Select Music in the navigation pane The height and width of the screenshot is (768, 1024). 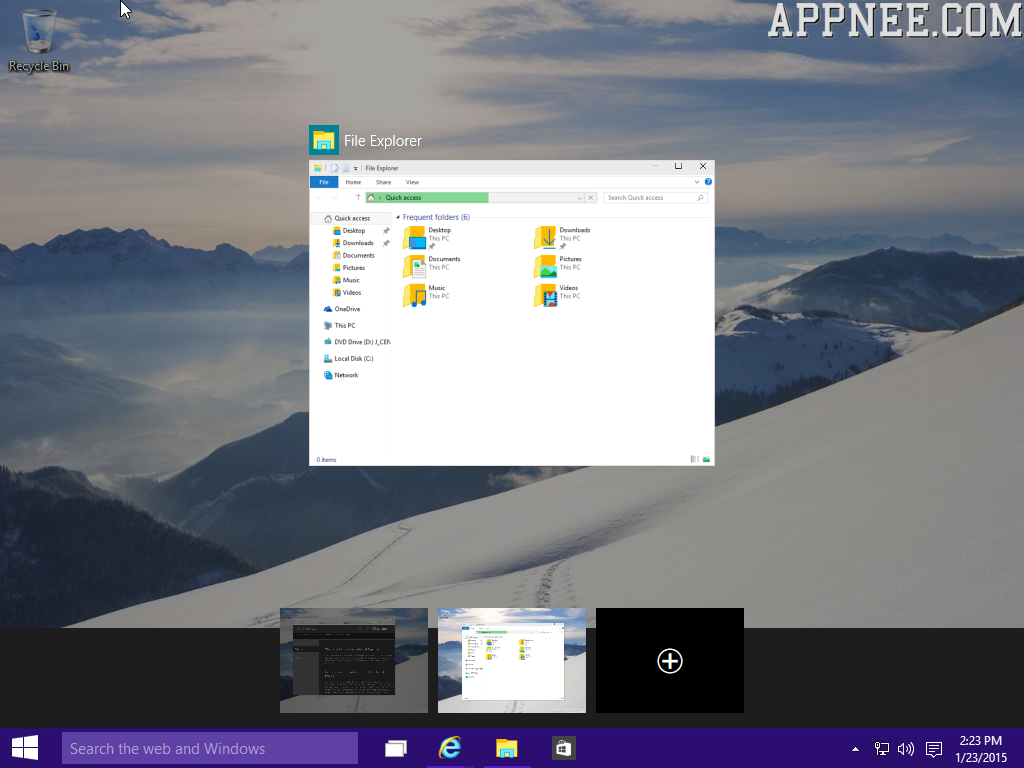[x=351, y=280]
